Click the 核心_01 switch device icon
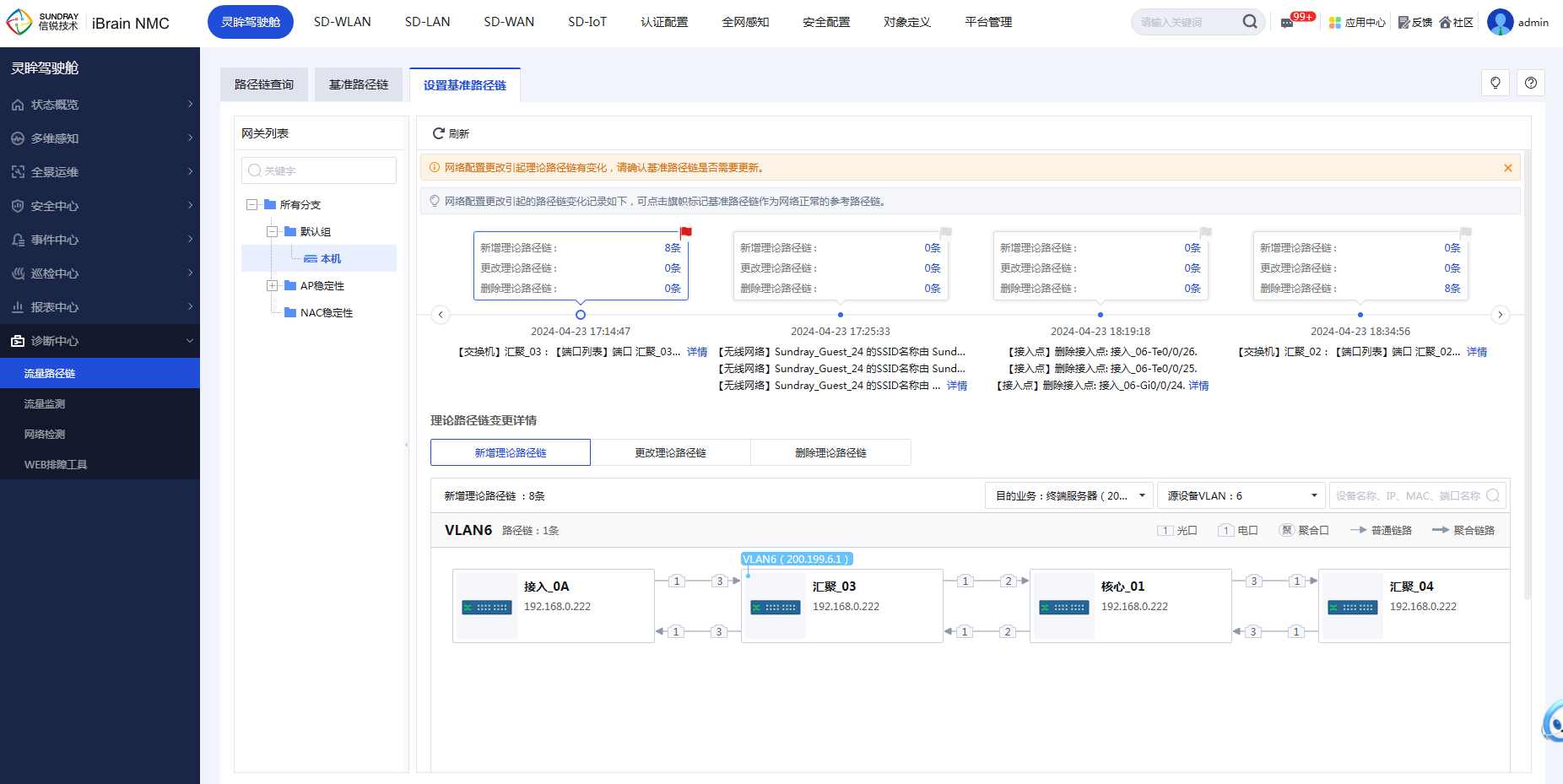The width and height of the screenshot is (1563, 784). point(1064,607)
